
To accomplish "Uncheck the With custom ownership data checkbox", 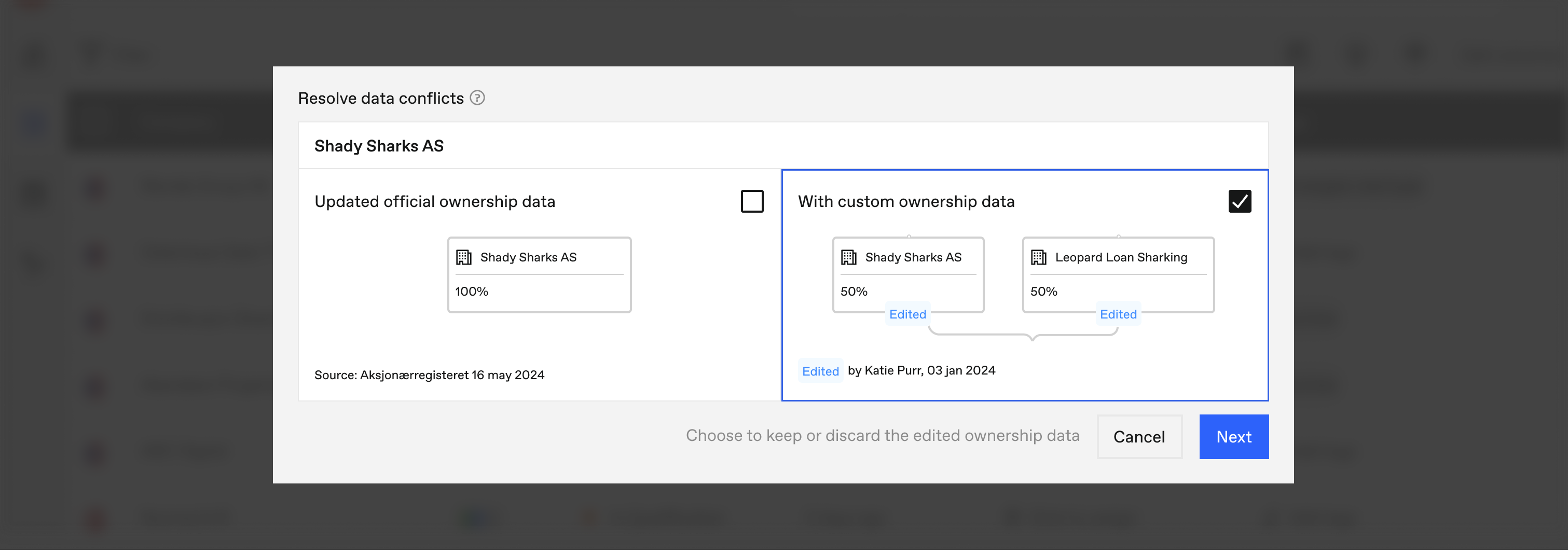I will 1240,201.
